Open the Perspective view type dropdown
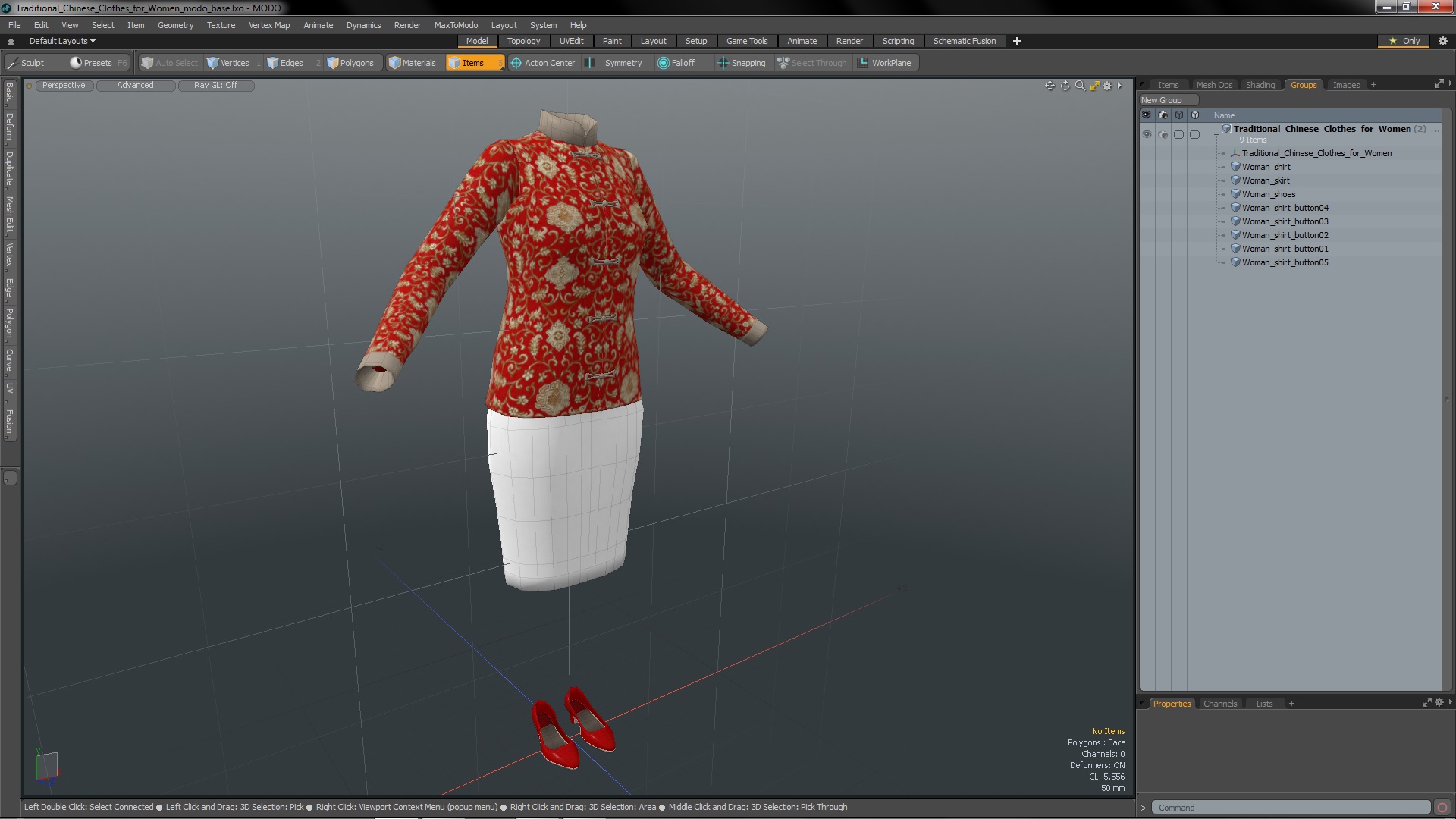This screenshot has height=819, width=1456. click(x=64, y=86)
